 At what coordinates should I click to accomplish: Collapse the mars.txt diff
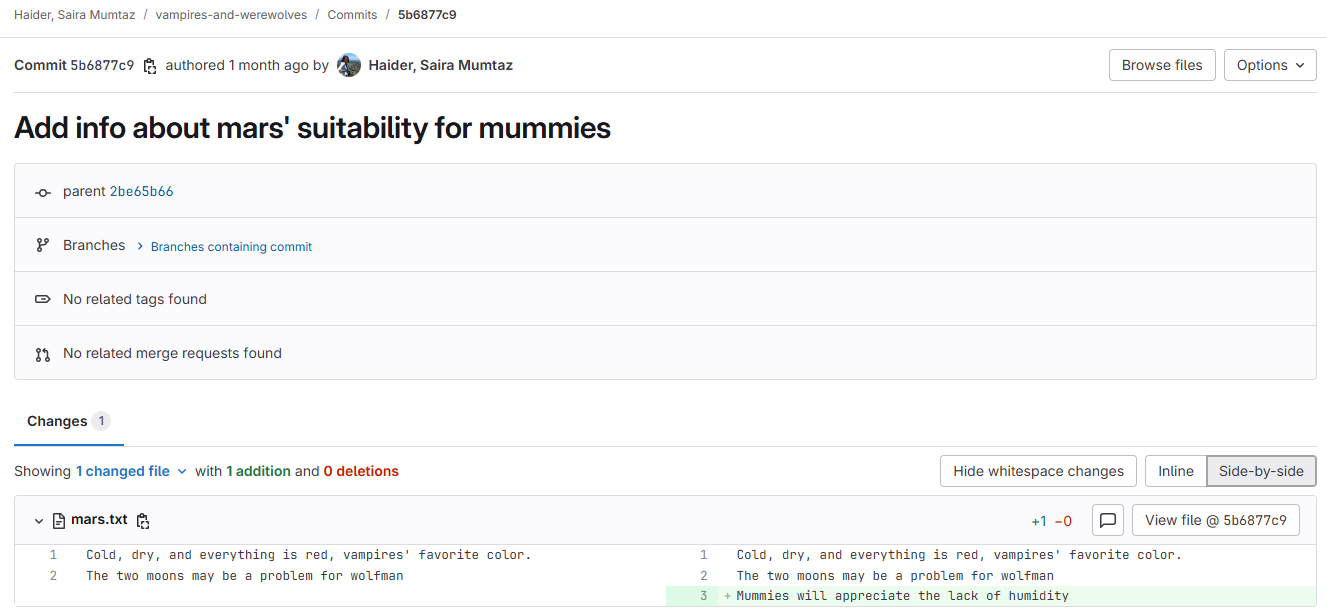click(x=39, y=521)
